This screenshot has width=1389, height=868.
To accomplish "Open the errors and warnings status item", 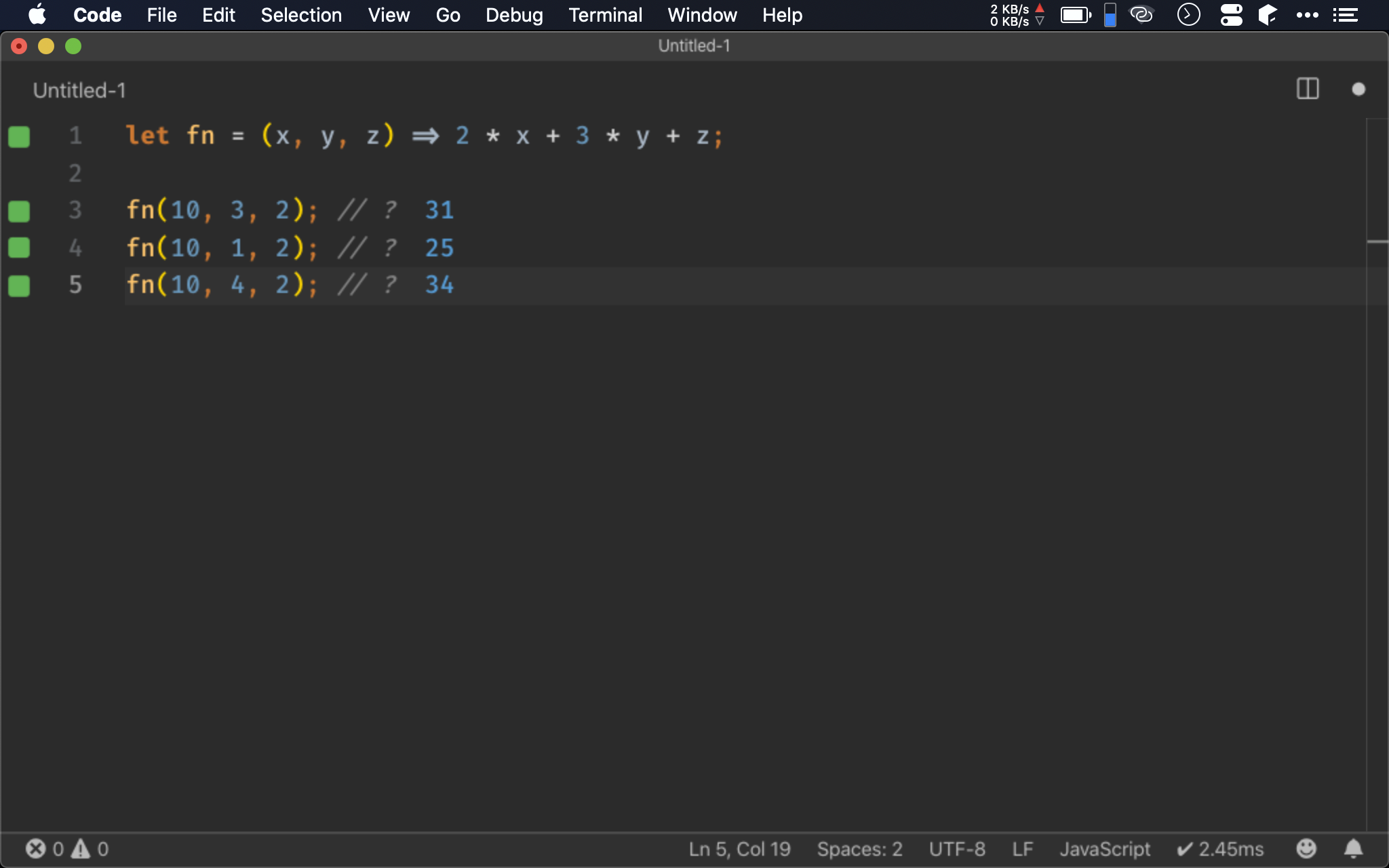I will [x=66, y=848].
